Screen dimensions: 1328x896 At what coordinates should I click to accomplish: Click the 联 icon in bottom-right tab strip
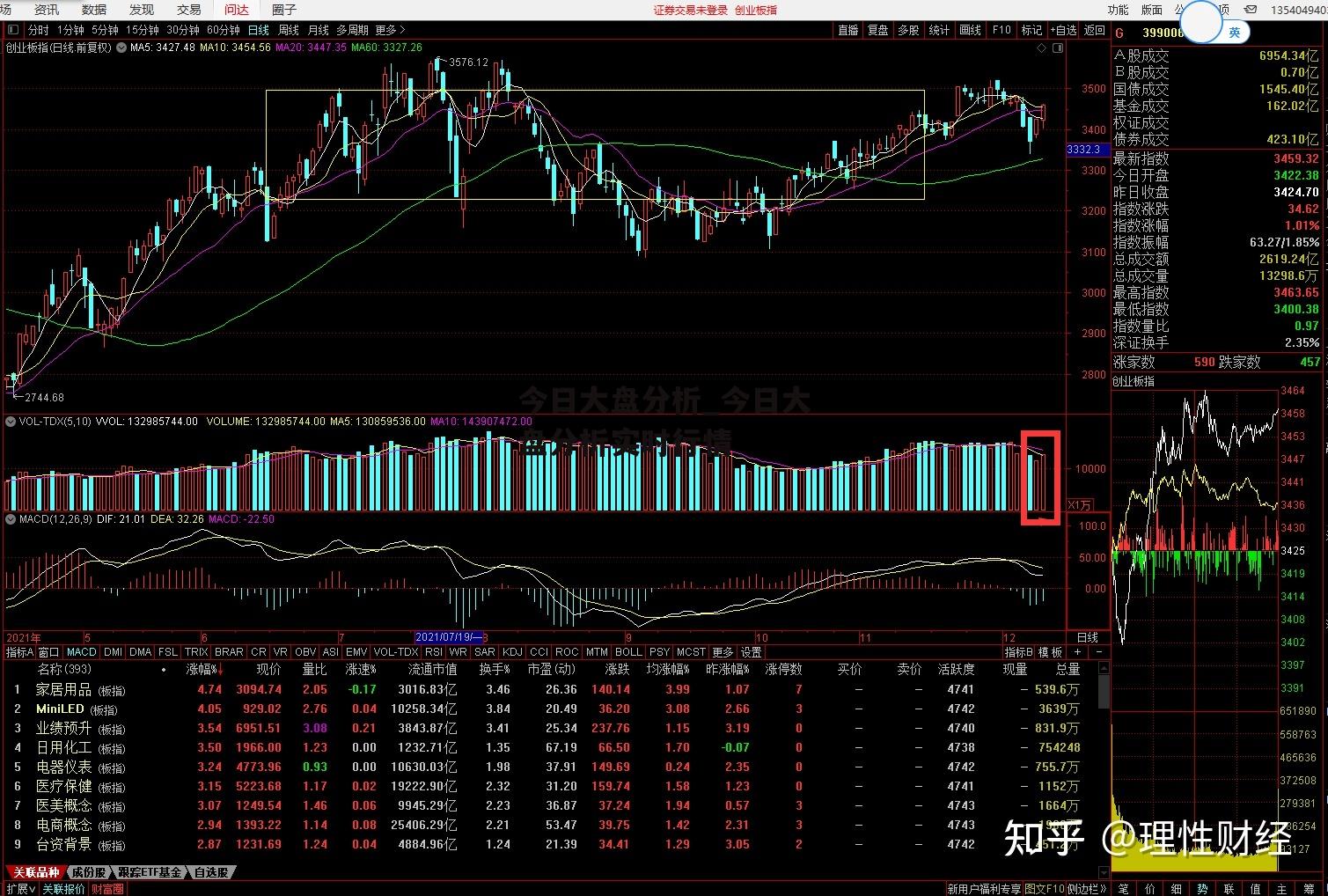1229,889
